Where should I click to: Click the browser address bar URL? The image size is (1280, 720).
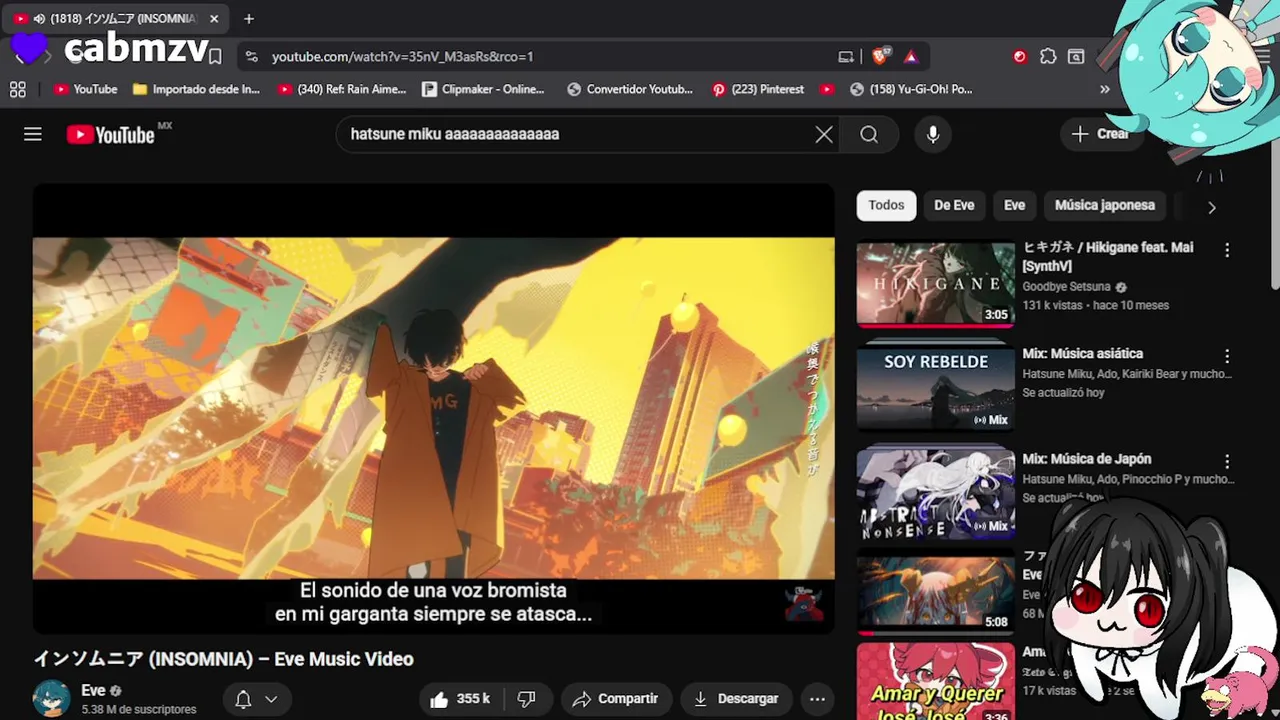(x=402, y=57)
